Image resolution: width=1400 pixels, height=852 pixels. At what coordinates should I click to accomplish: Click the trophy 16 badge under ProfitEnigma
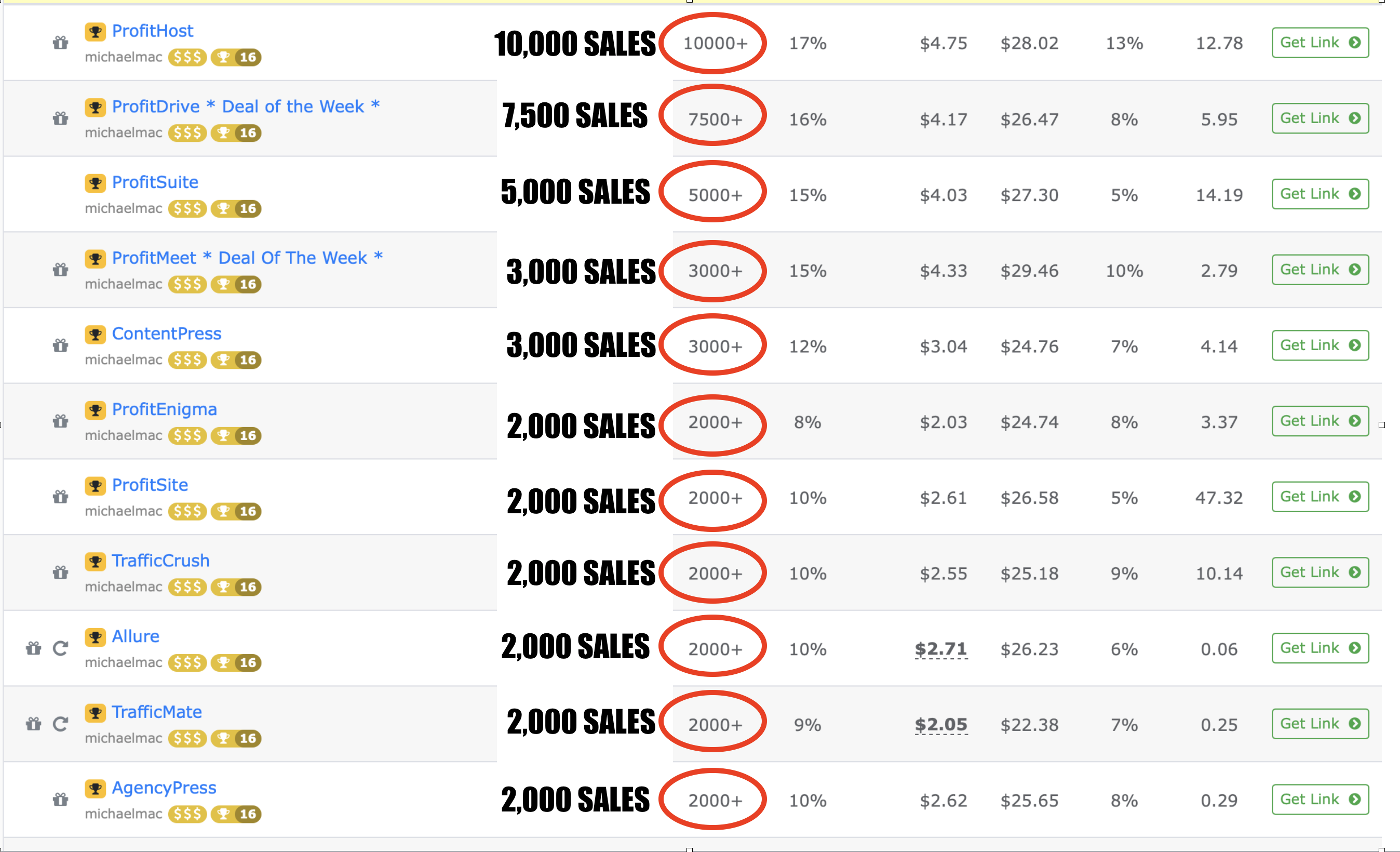tap(236, 435)
